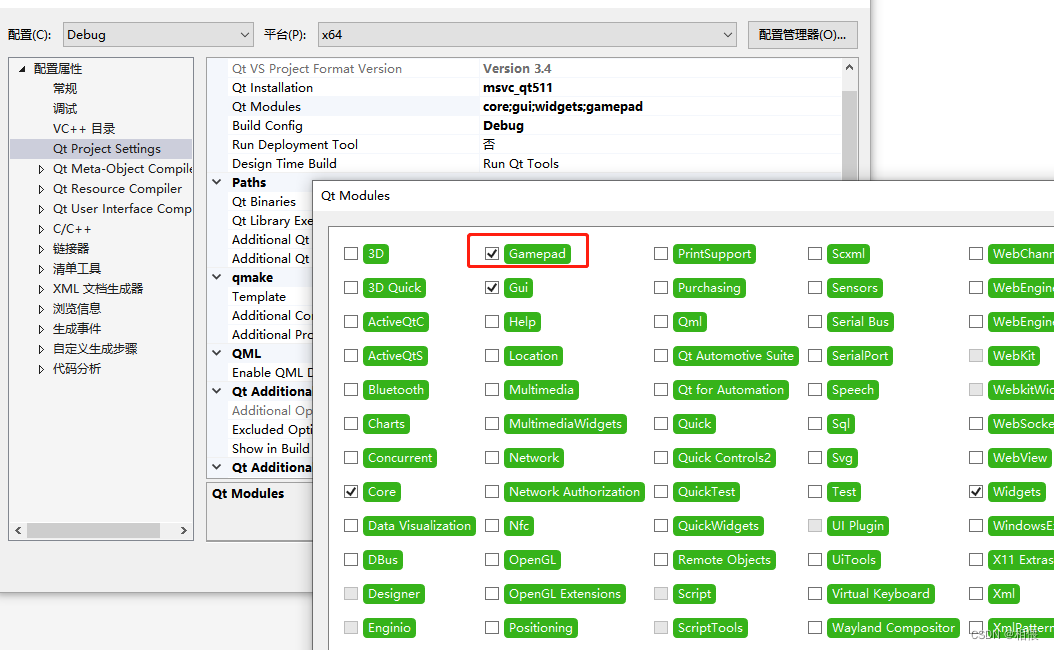Enable the Concurrent module checkbox
Screen dimensions: 1054x650
pyautogui.click(x=351, y=457)
